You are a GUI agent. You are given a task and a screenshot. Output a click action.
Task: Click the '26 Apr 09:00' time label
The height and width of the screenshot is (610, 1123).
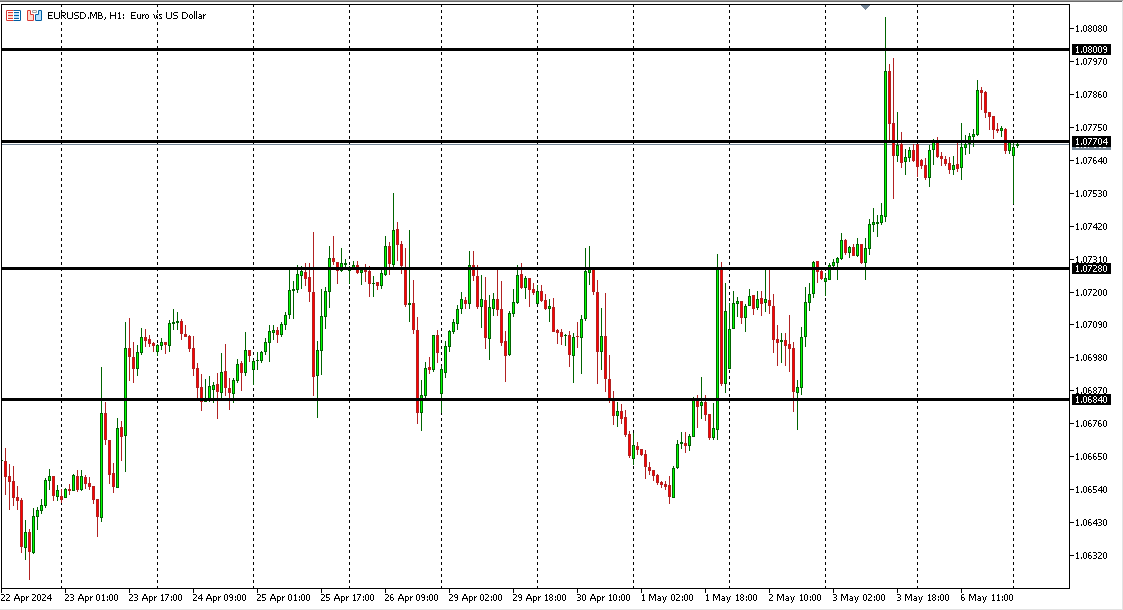coord(411,598)
